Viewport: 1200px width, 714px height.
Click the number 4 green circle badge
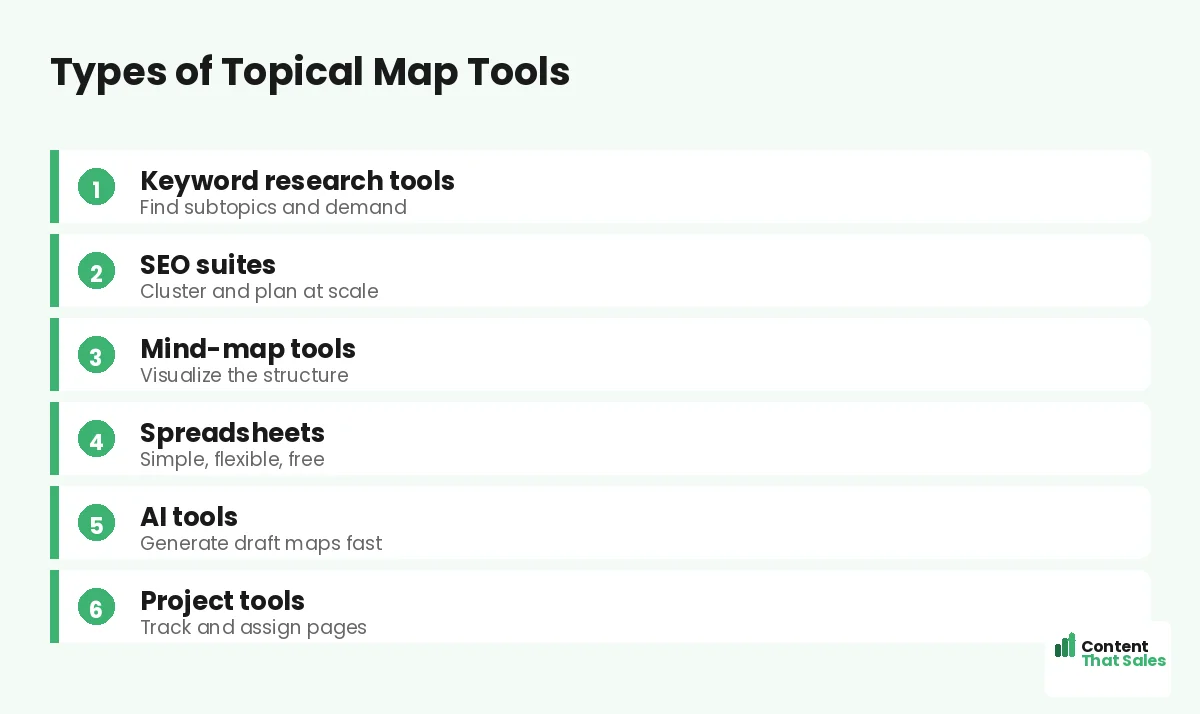tap(96, 439)
